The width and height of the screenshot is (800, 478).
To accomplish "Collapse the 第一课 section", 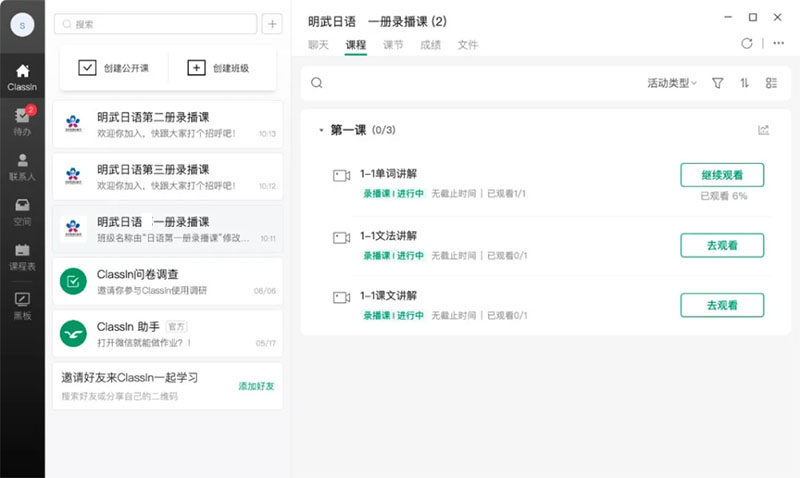I will (x=321, y=131).
